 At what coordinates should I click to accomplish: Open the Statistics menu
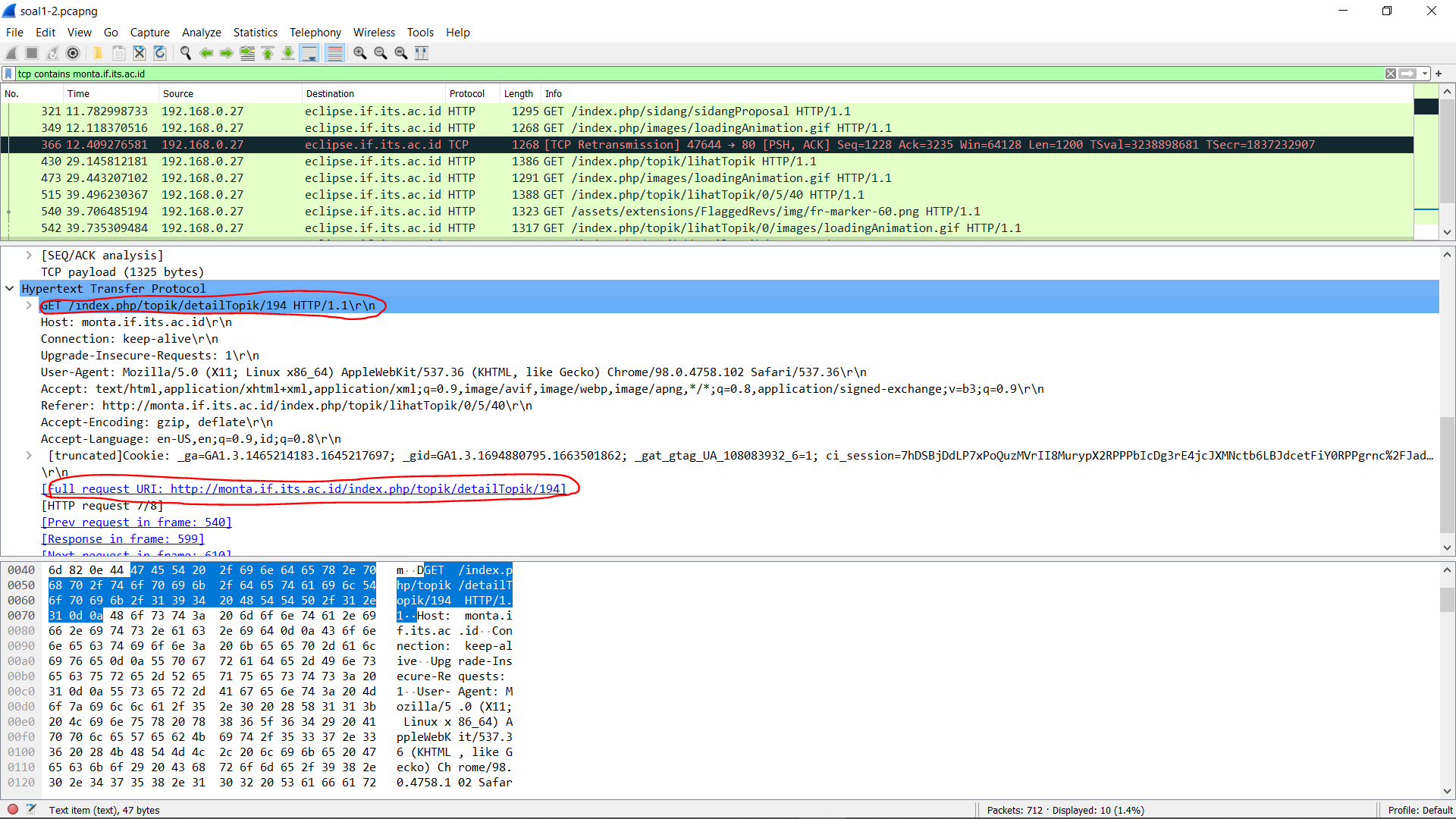coord(255,33)
